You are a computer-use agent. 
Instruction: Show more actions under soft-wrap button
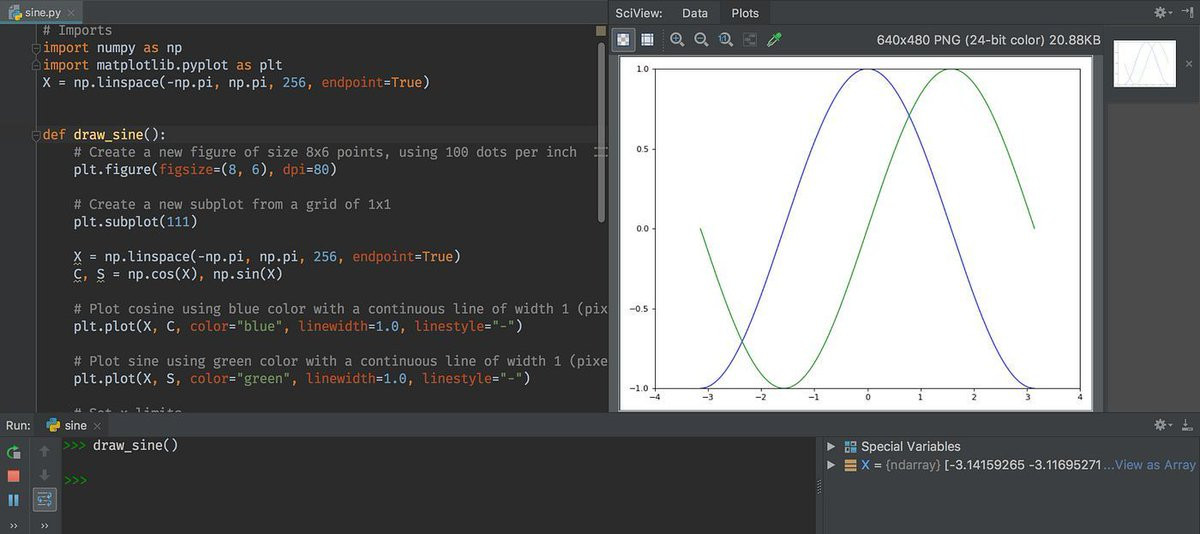(x=44, y=525)
